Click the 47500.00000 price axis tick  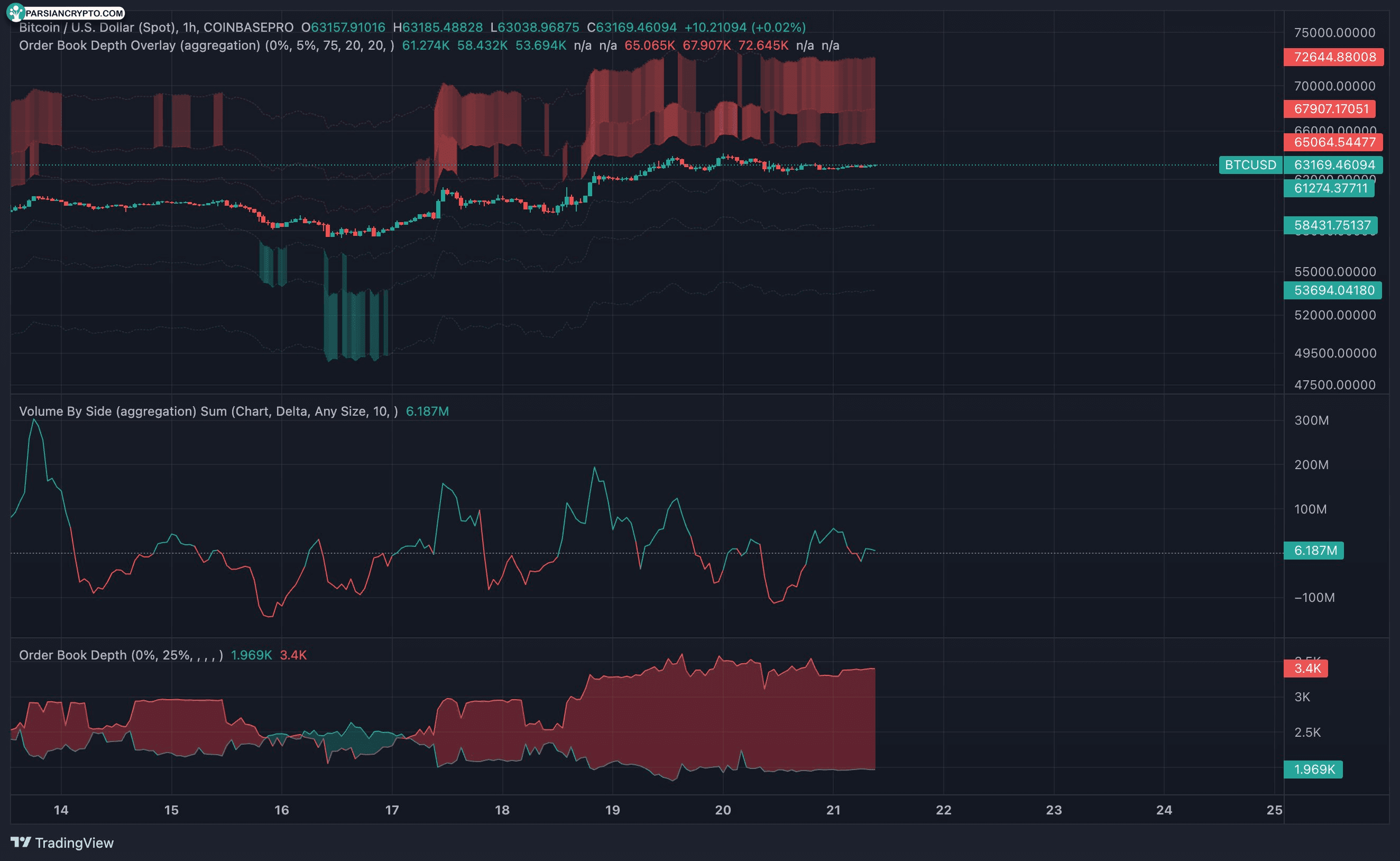click(1334, 385)
